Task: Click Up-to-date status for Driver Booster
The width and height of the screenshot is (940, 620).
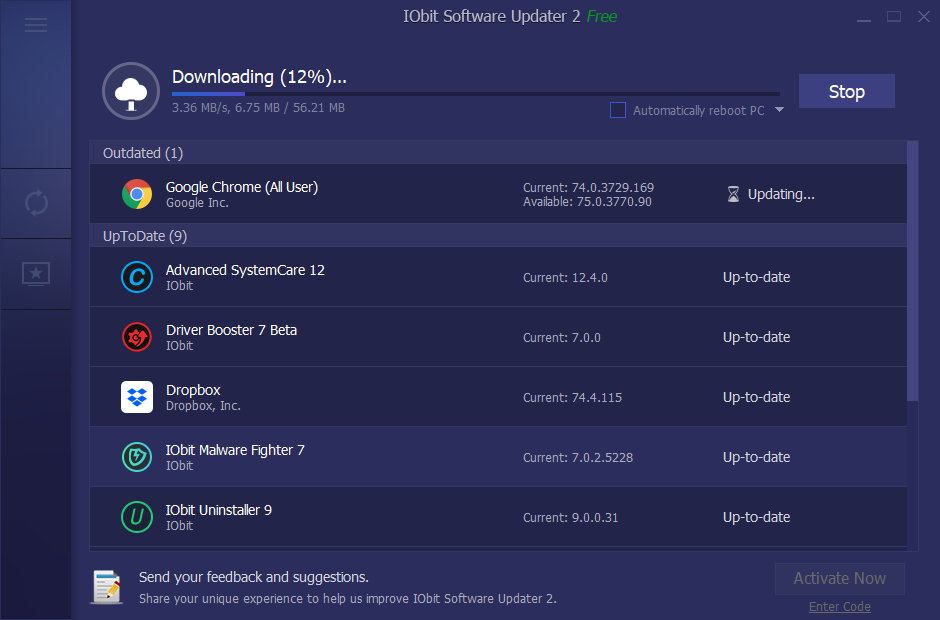Action: coord(757,337)
